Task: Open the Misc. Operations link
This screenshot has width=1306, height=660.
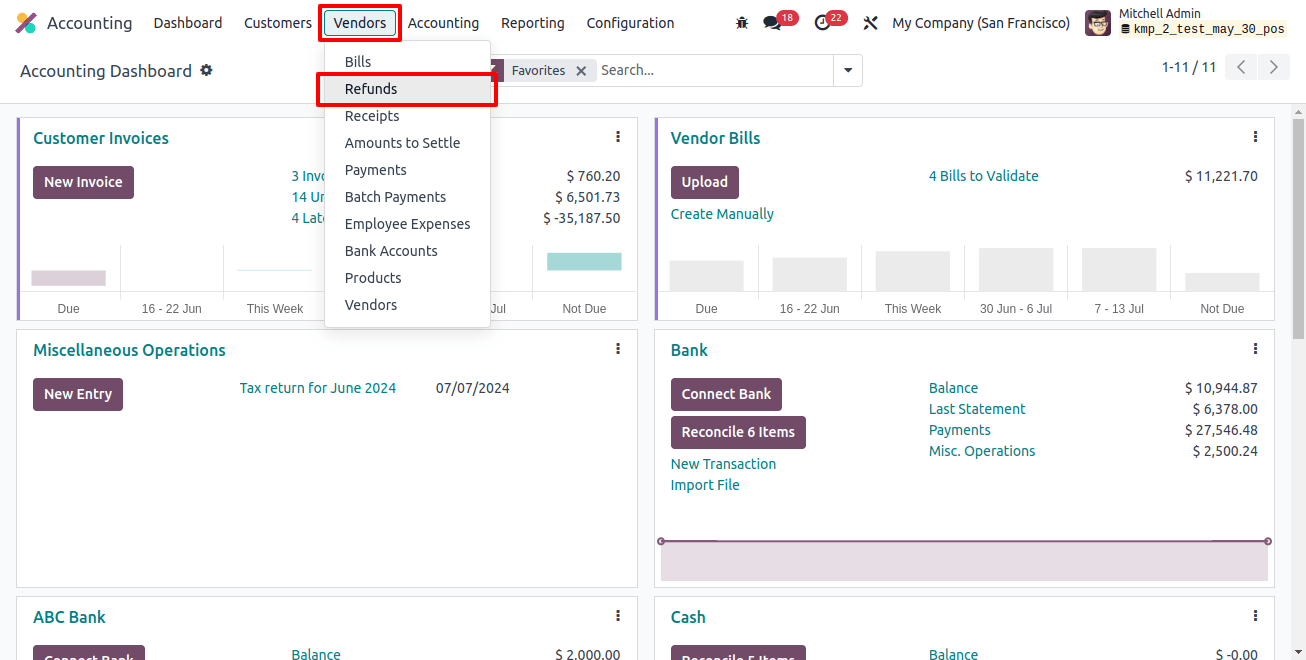Action: 982,451
